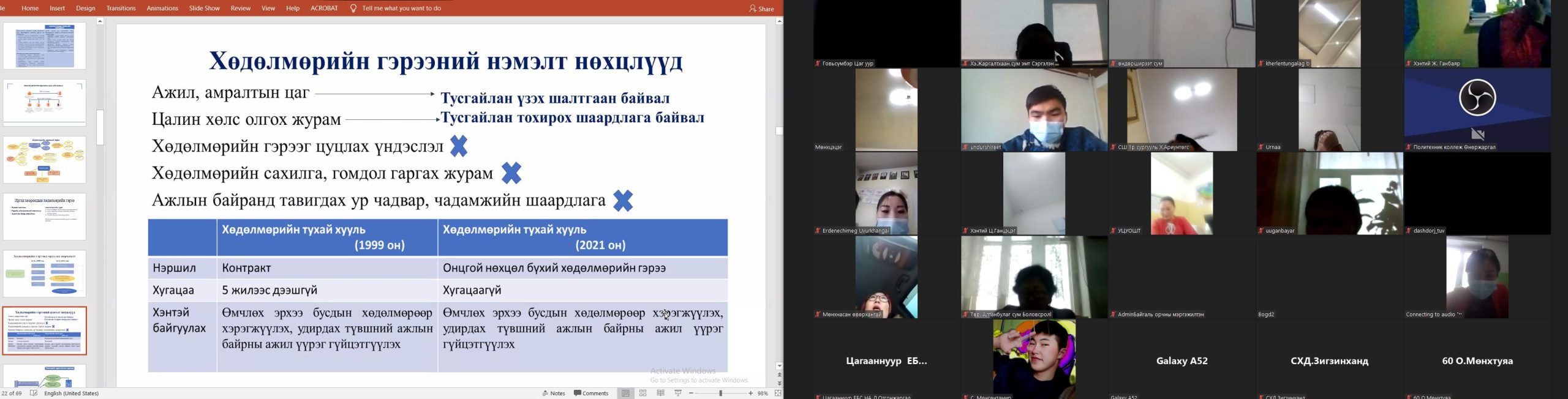Click the Share button
Screen dimensions: 1568x399
[x=761, y=9]
